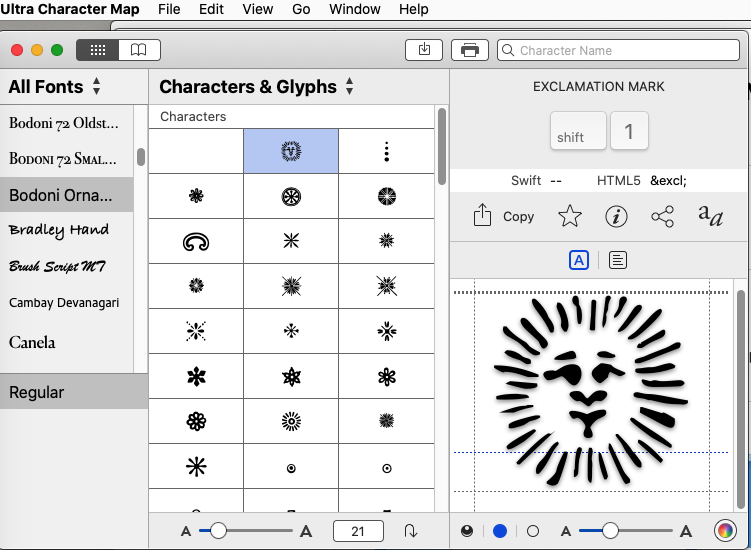751x550 pixels.
Task: Select the single glyph 'A' preview mode
Action: point(578,260)
